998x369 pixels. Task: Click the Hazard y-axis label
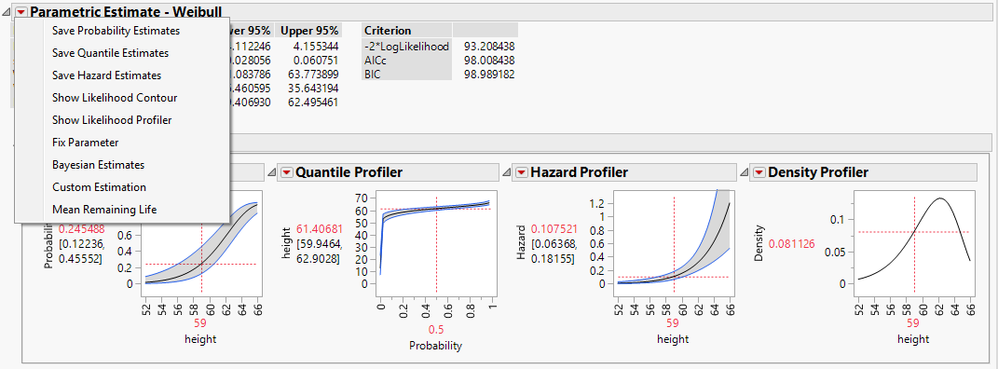[521, 244]
